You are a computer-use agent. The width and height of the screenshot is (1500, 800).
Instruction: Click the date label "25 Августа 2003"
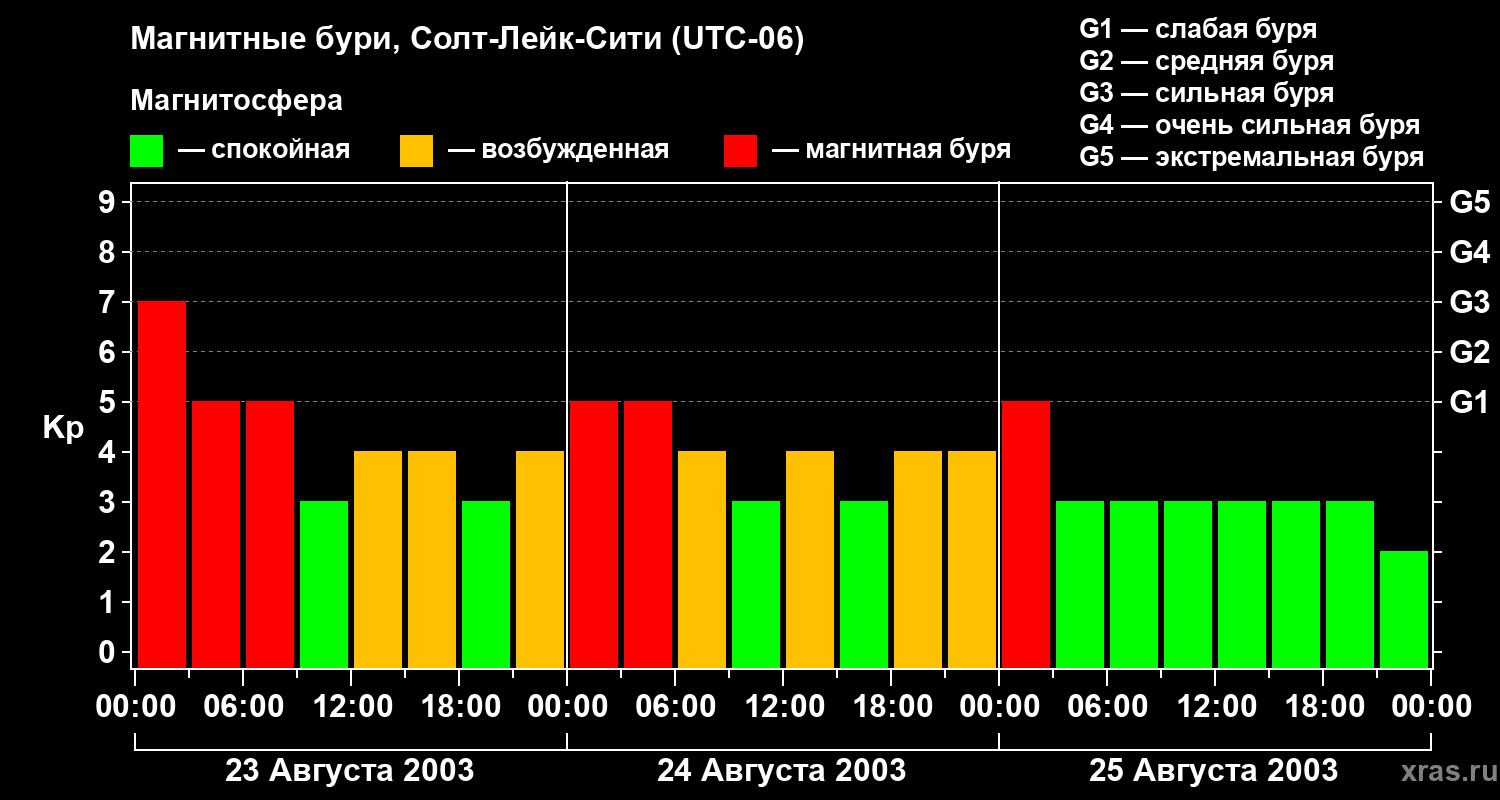(1214, 771)
